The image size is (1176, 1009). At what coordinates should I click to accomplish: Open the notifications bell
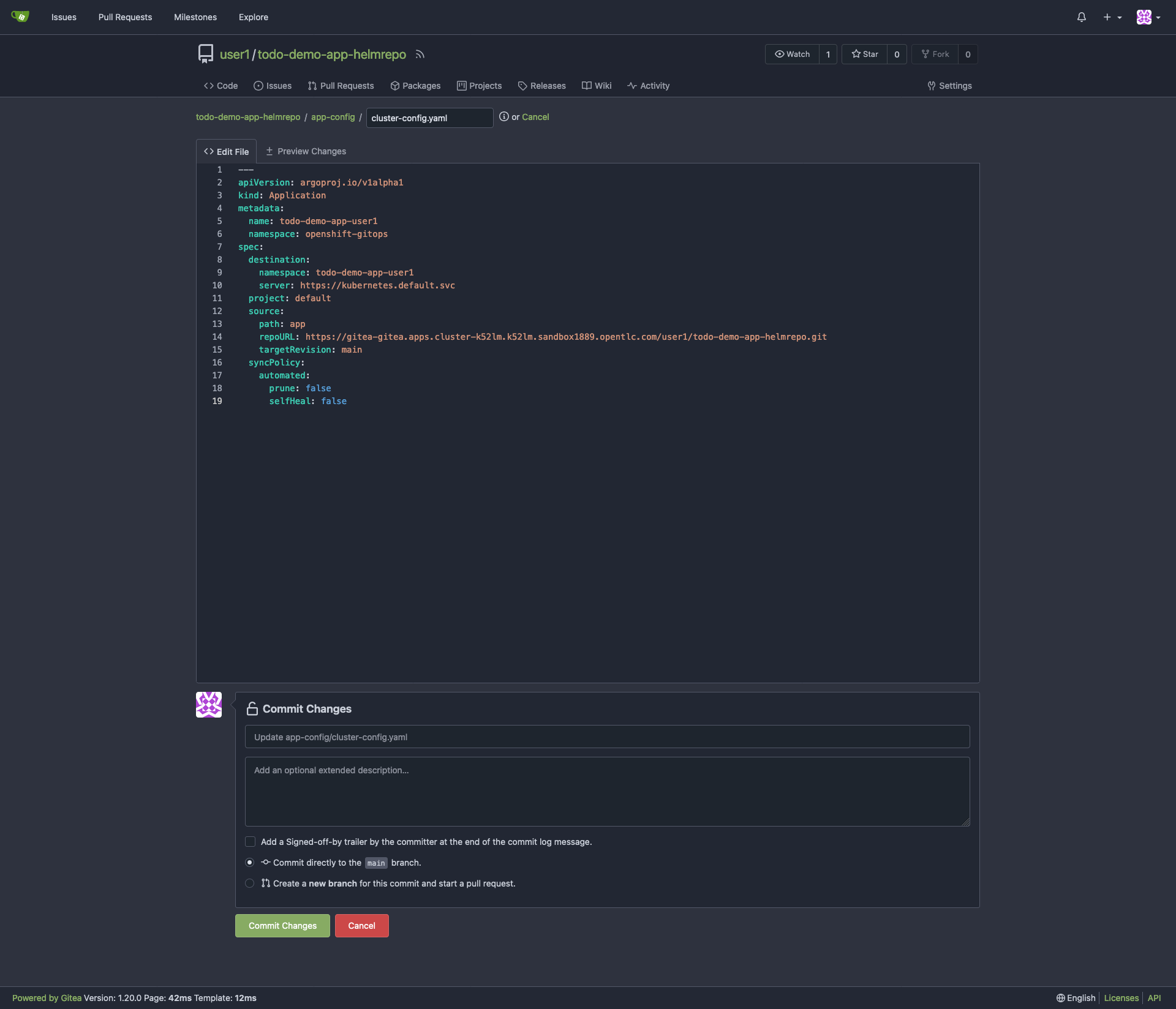(1082, 17)
